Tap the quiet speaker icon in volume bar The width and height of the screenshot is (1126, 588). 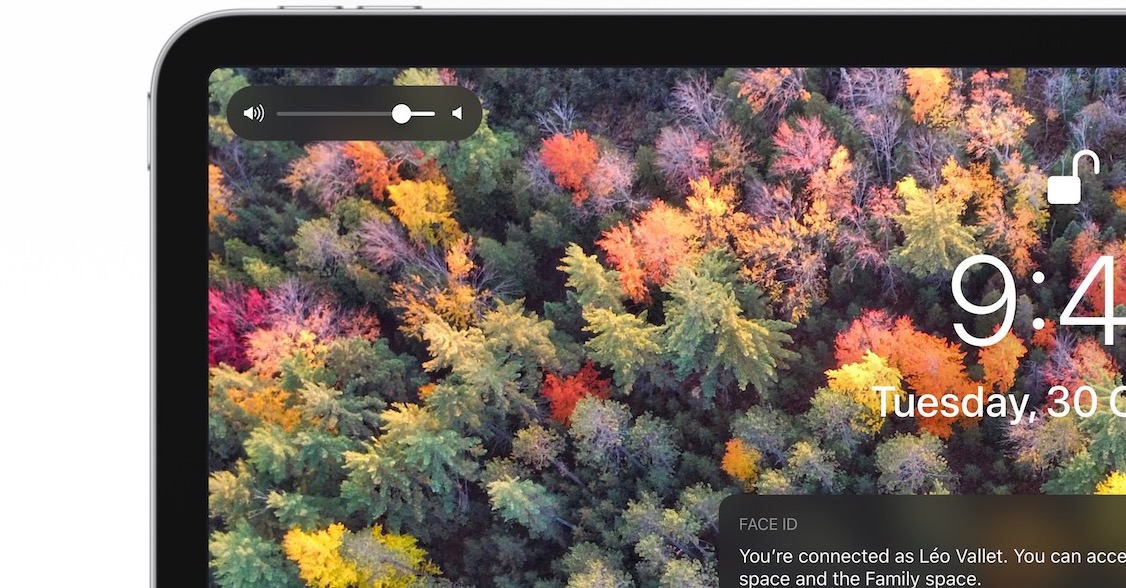click(457, 114)
